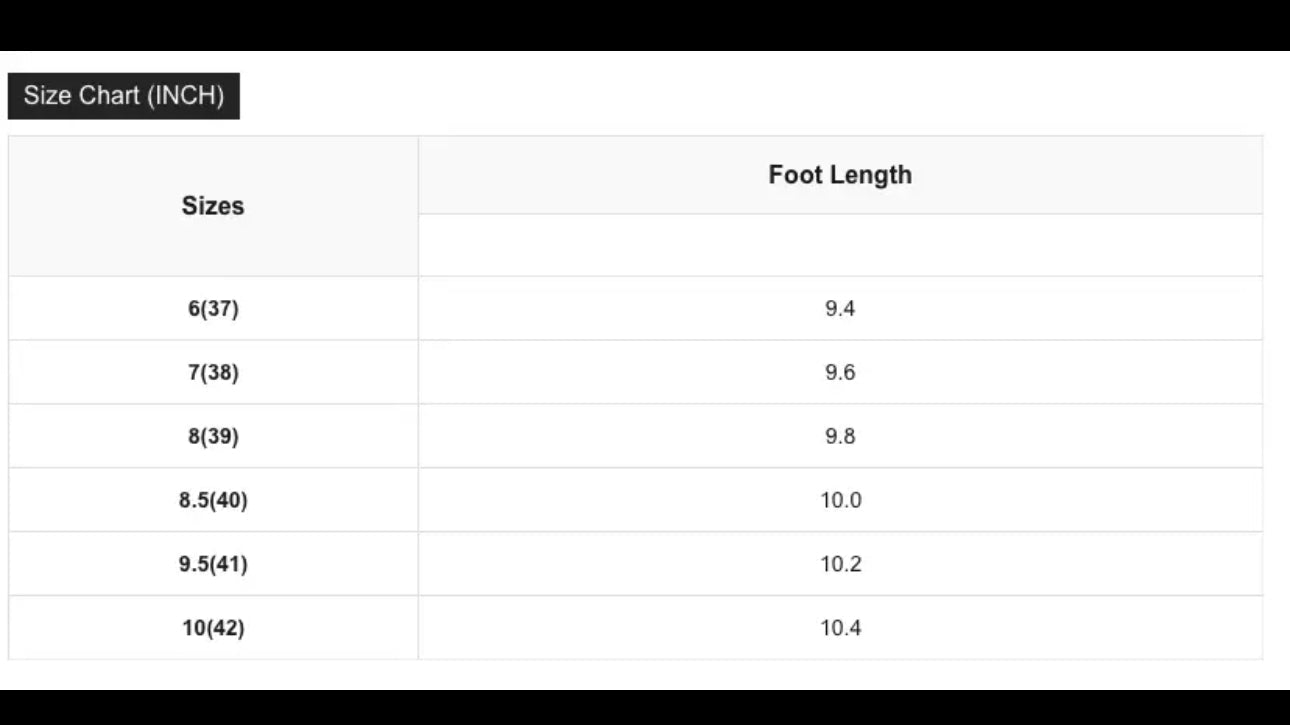Pick the 8.5(40) size cell
This screenshot has height=725, width=1290.
(x=213, y=500)
